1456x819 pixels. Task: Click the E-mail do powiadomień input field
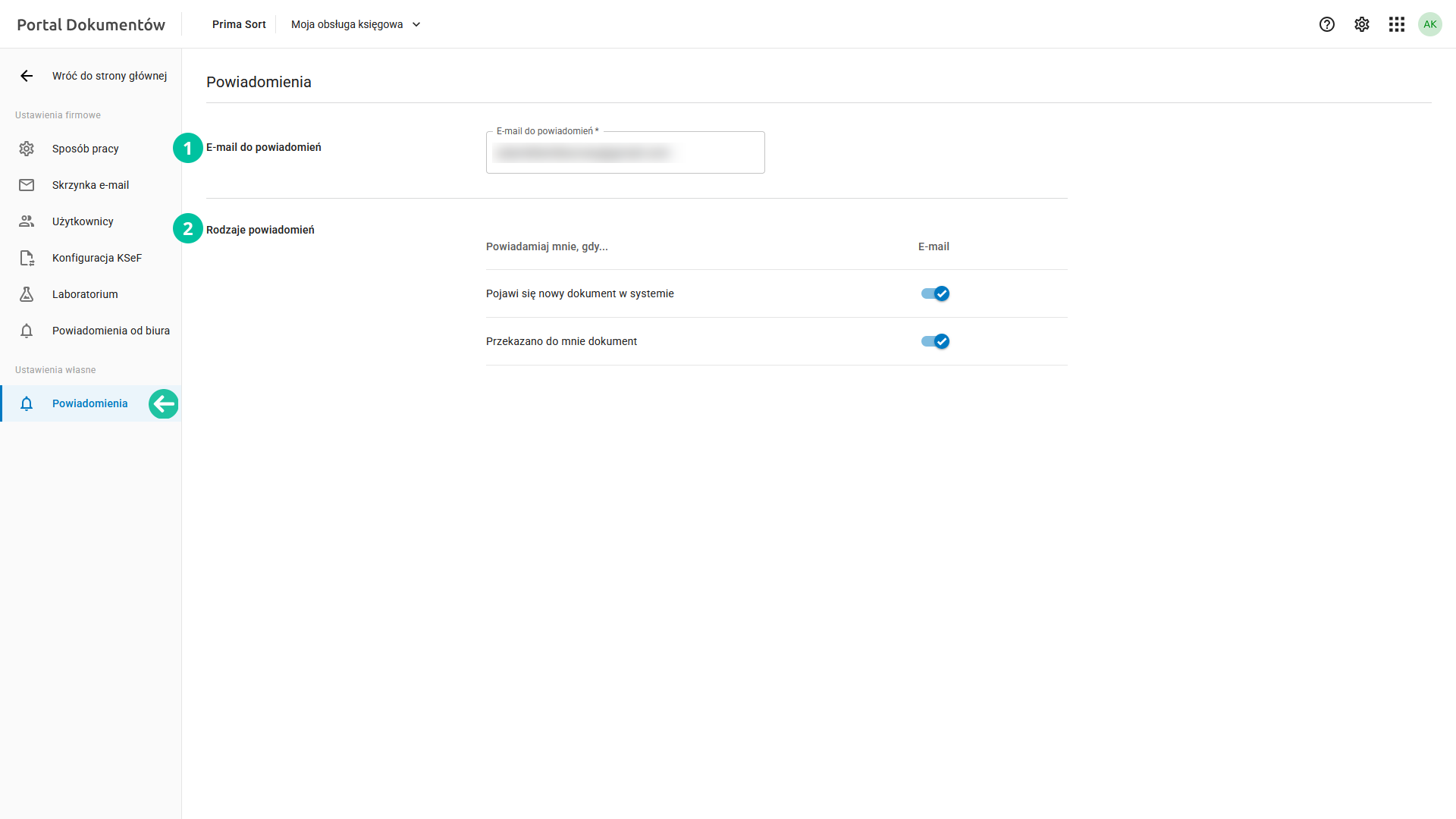point(625,153)
